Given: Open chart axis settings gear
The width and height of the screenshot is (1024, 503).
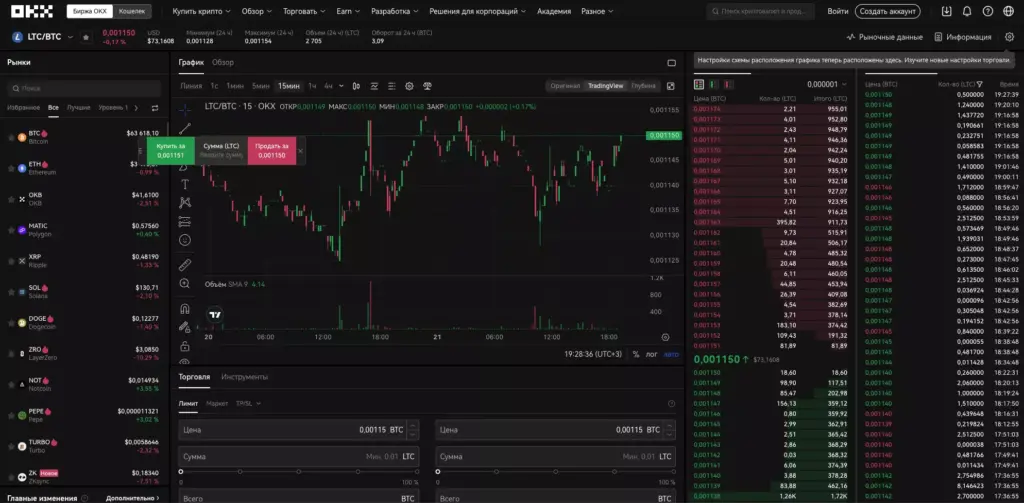Looking at the screenshot, I should point(665,337).
